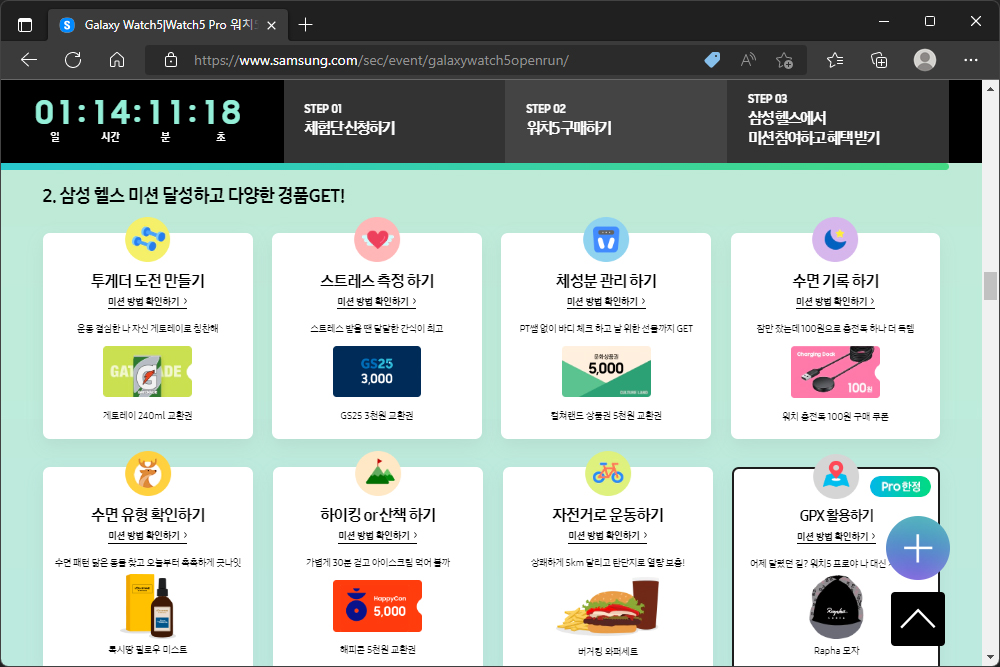
Task: Open a new browser tab
Action: click(x=305, y=25)
